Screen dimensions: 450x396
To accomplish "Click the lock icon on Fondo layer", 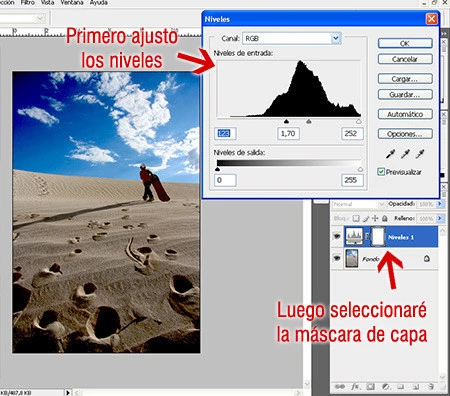I will click(x=427, y=258).
